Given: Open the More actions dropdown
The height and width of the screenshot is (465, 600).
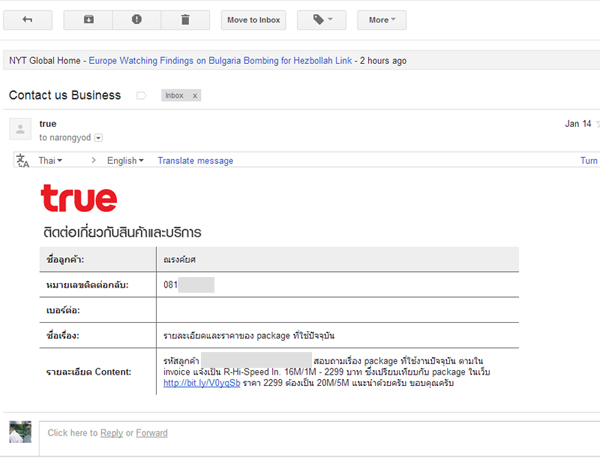Looking at the screenshot, I should click(382, 20).
